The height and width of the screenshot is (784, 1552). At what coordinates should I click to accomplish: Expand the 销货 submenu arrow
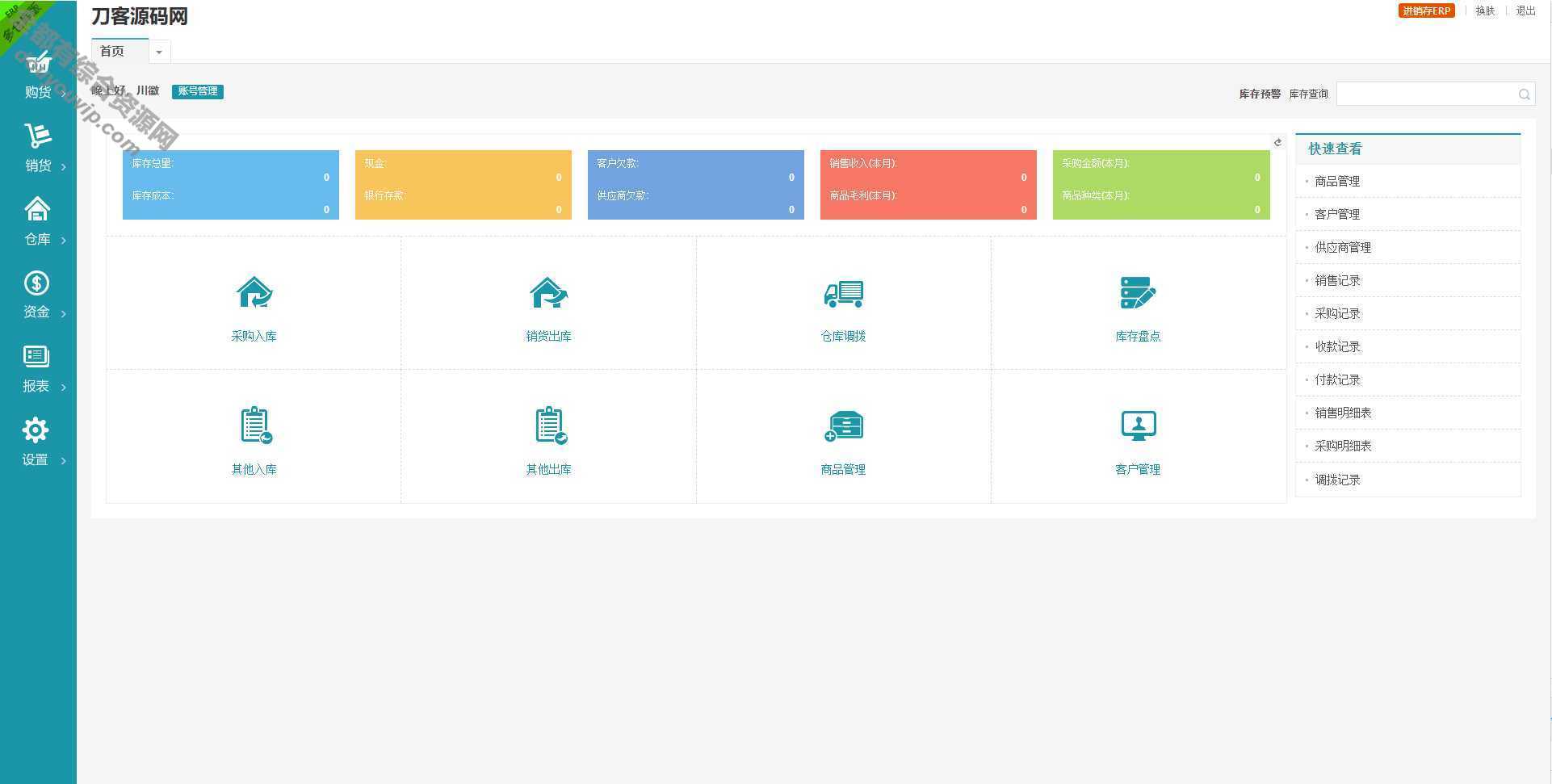click(64, 166)
